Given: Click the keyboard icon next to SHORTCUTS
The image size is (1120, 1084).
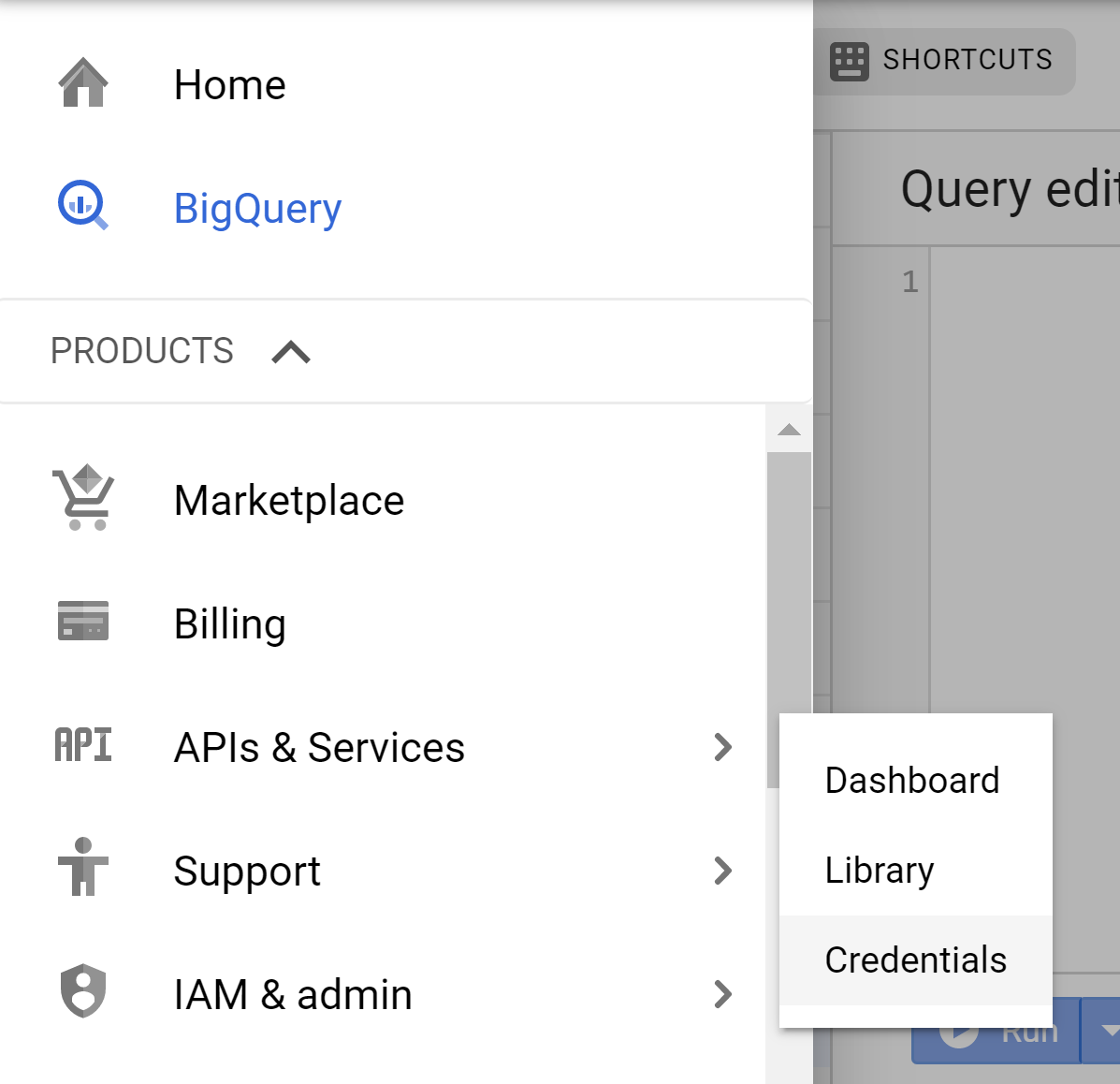Looking at the screenshot, I should (849, 62).
